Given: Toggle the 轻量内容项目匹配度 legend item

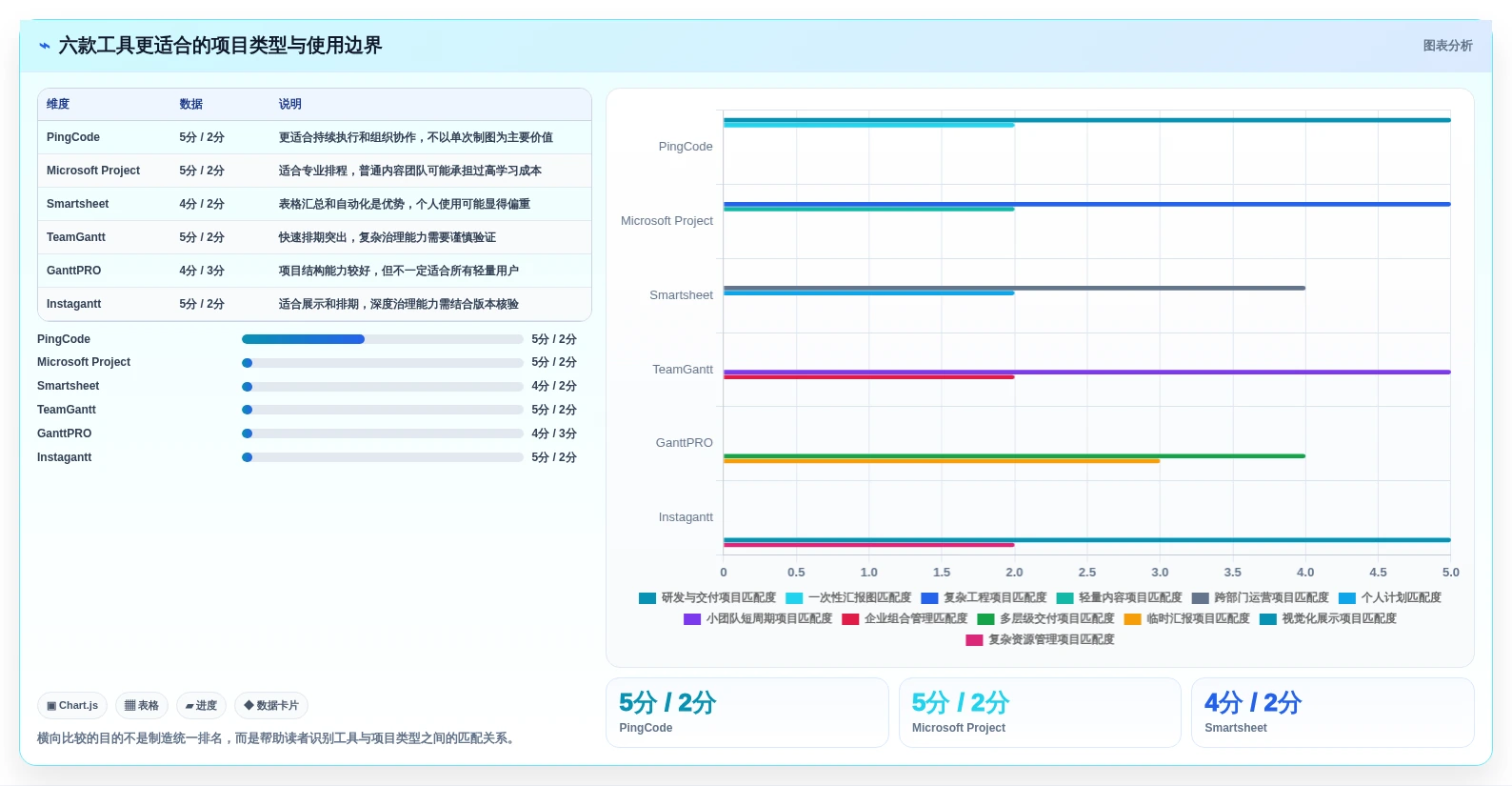Looking at the screenshot, I should 1119,598.
